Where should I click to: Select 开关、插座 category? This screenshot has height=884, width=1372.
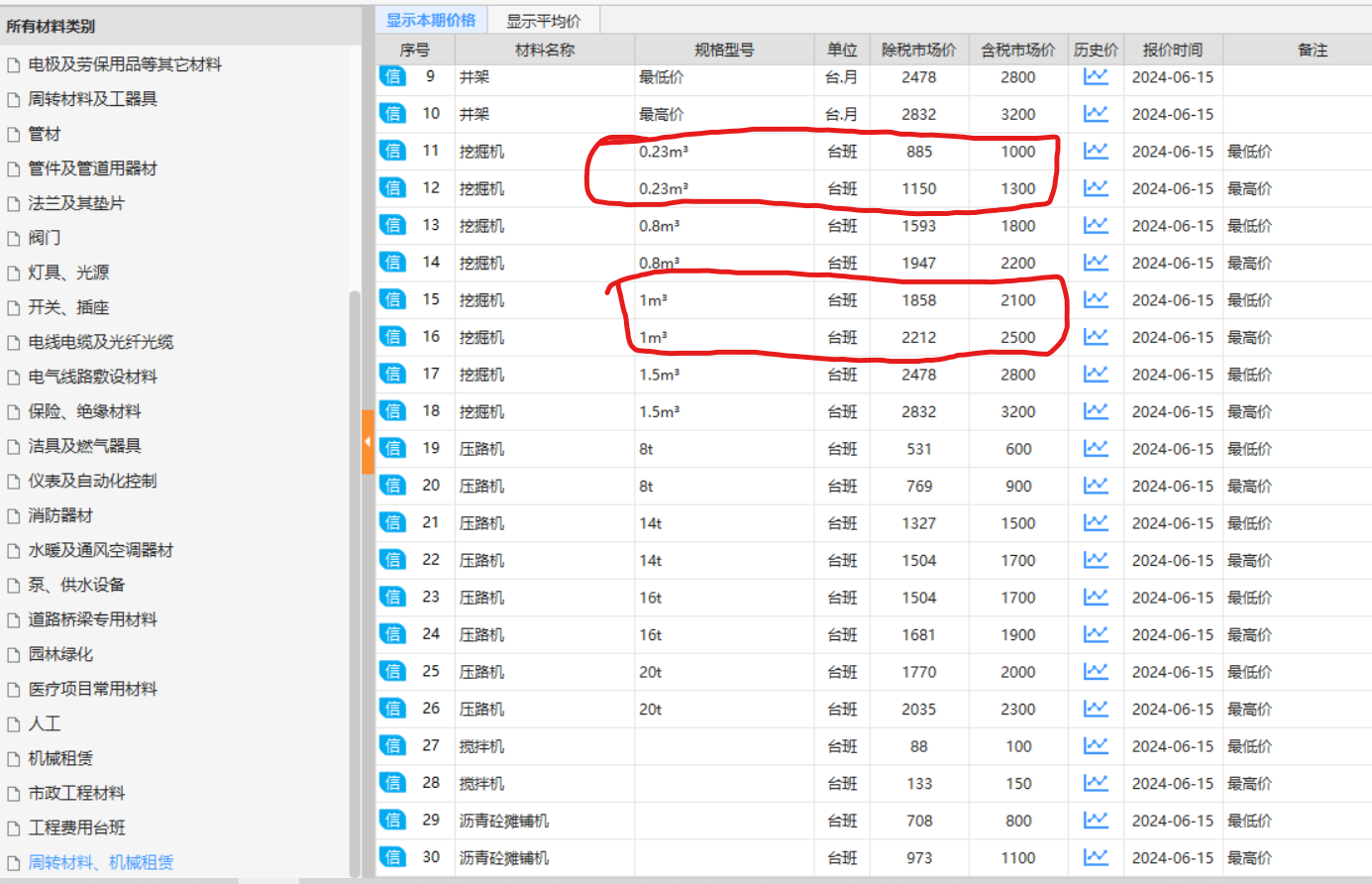point(68,307)
